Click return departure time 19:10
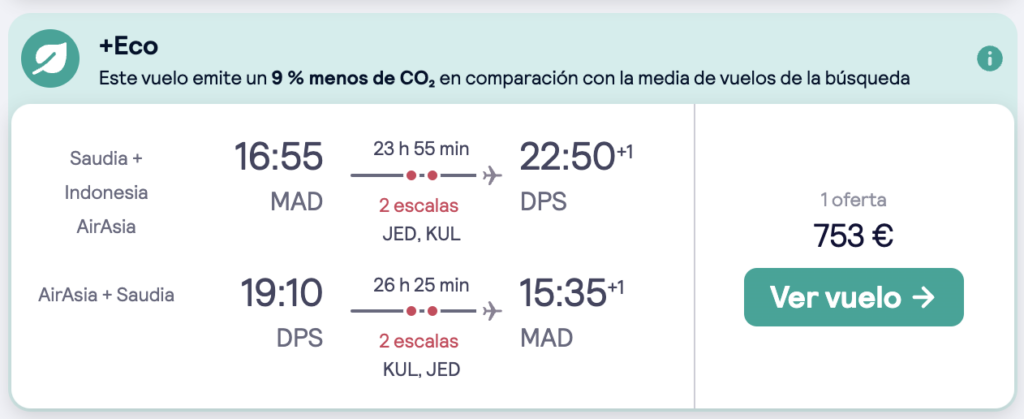 [x=281, y=293]
